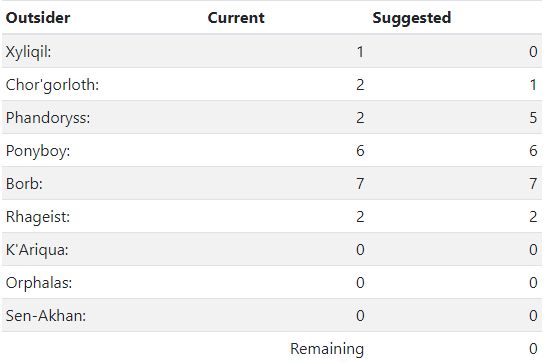This screenshot has width=546, height=363.
Task: Click Rhageist current value 2
Action: point(360,217)
